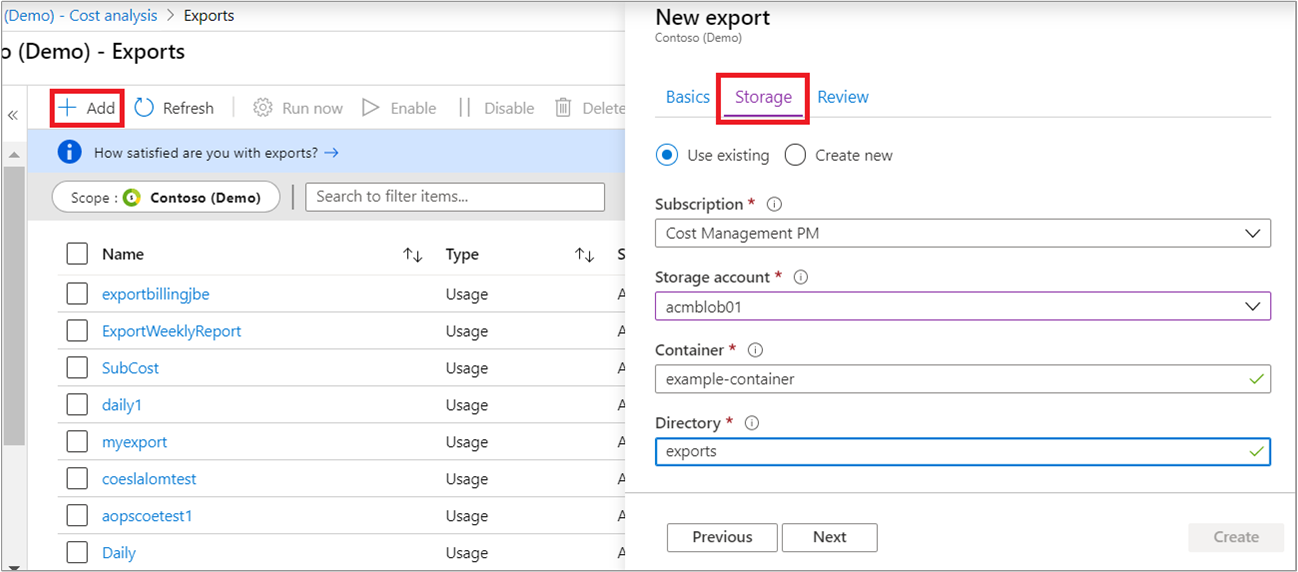1298x572 pixels.
Task: Click the Refresh icon in toolbar
Action: point(144,108)
